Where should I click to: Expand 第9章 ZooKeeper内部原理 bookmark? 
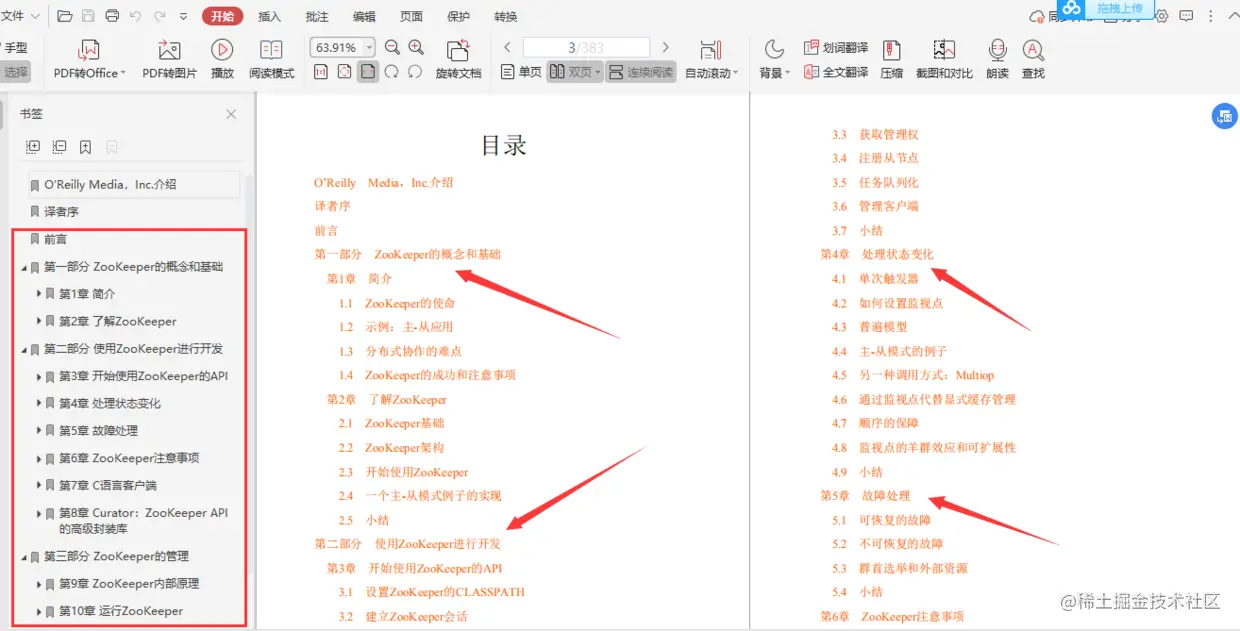[x=39, y=583]
